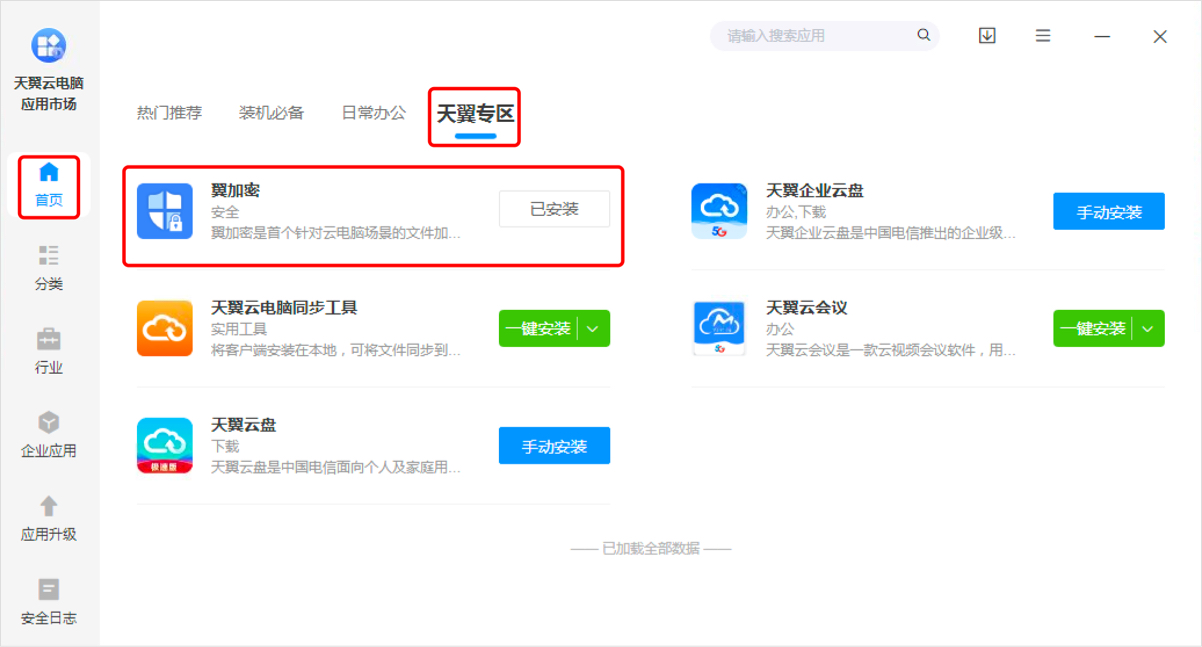Click 手动安装 for 天翼云盘
The height and width of the screenshot is (647, 1202).
tap(554, 445)
